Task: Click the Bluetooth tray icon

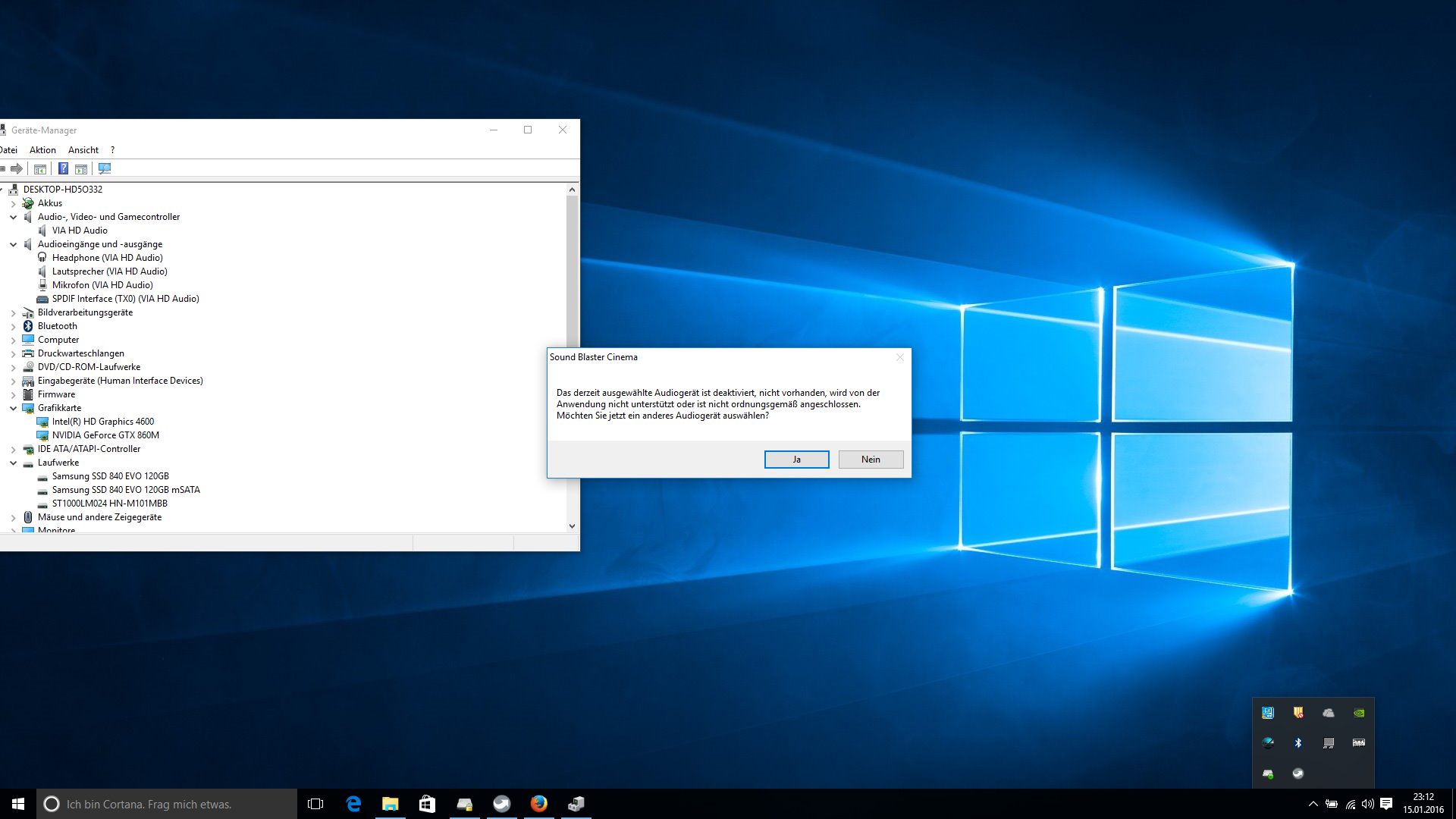Action: [1298, 743]
